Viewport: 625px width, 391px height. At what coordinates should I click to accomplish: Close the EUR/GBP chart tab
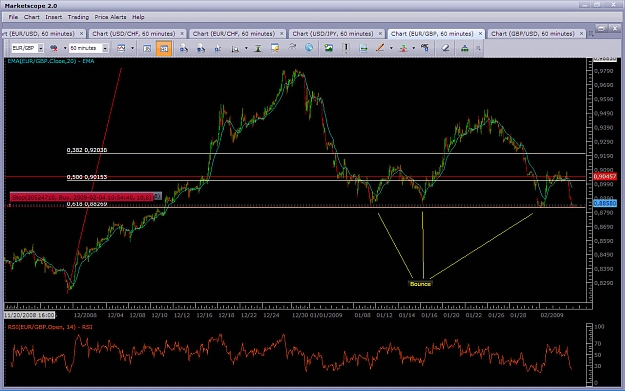(x=480, y=34)
